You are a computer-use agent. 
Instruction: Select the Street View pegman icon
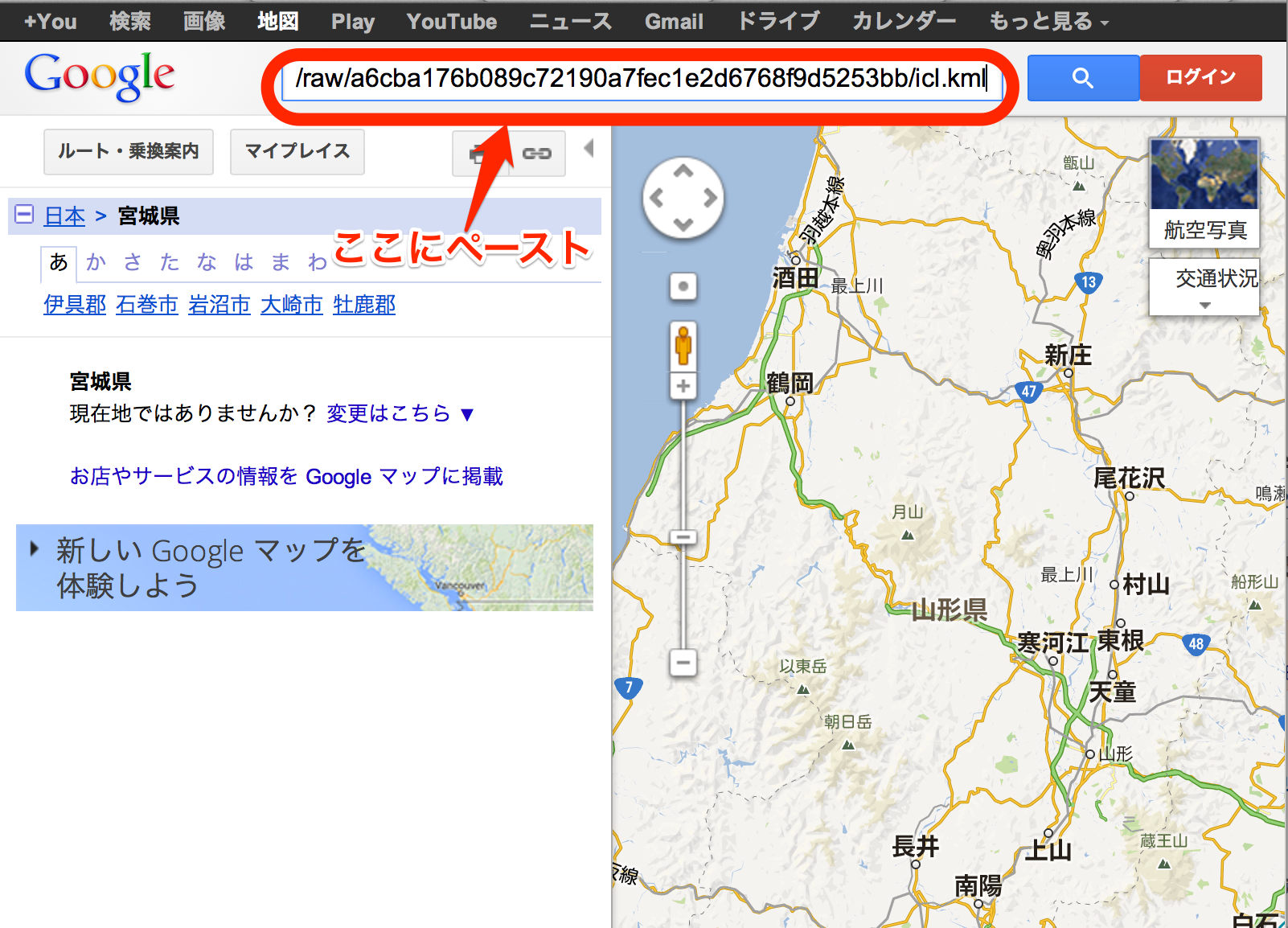[x=683, y=346]
